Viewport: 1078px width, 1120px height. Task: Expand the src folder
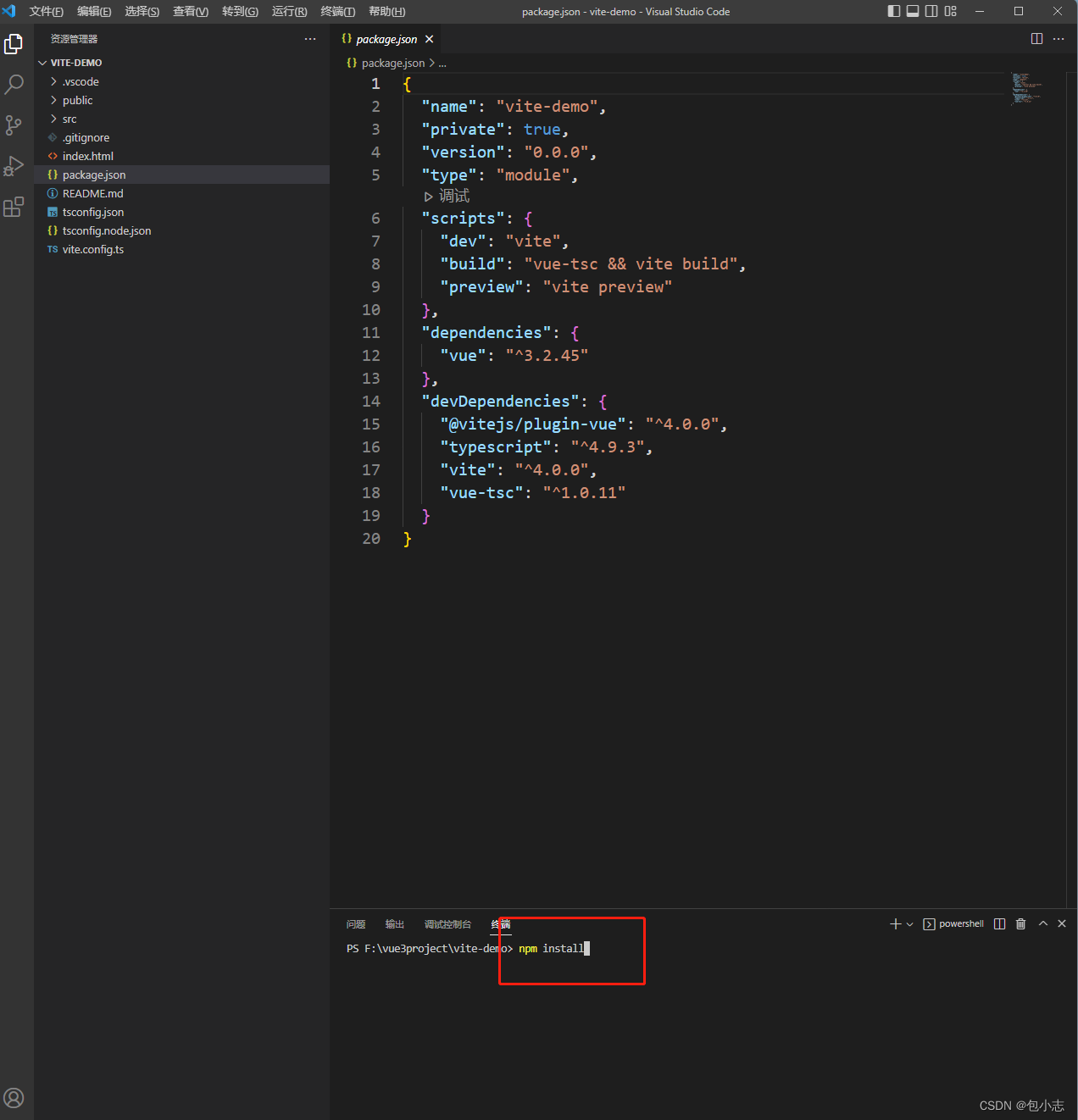point(181,119)
